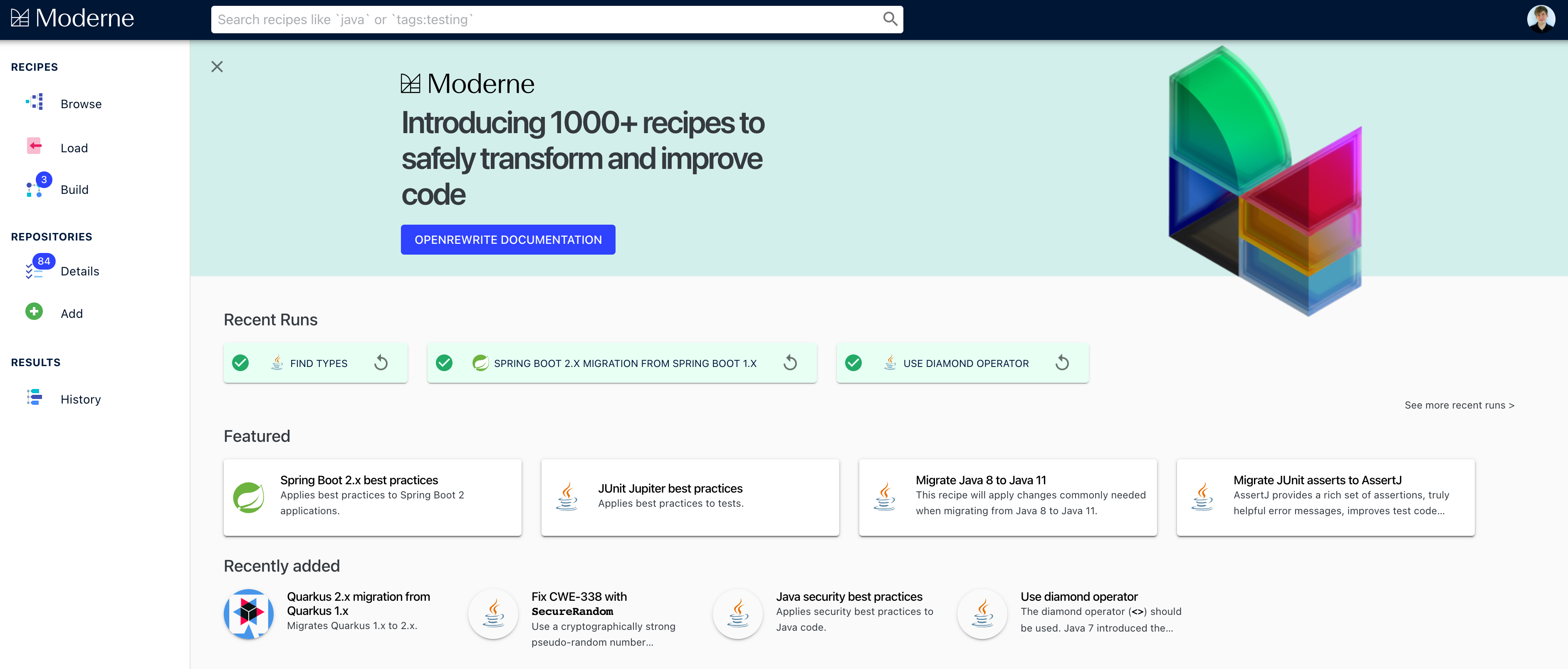This screenshot has height=669, width=1568.
Task: Click the 'Applies best practices to tests.' text
Action: click(x=671, y=503)
